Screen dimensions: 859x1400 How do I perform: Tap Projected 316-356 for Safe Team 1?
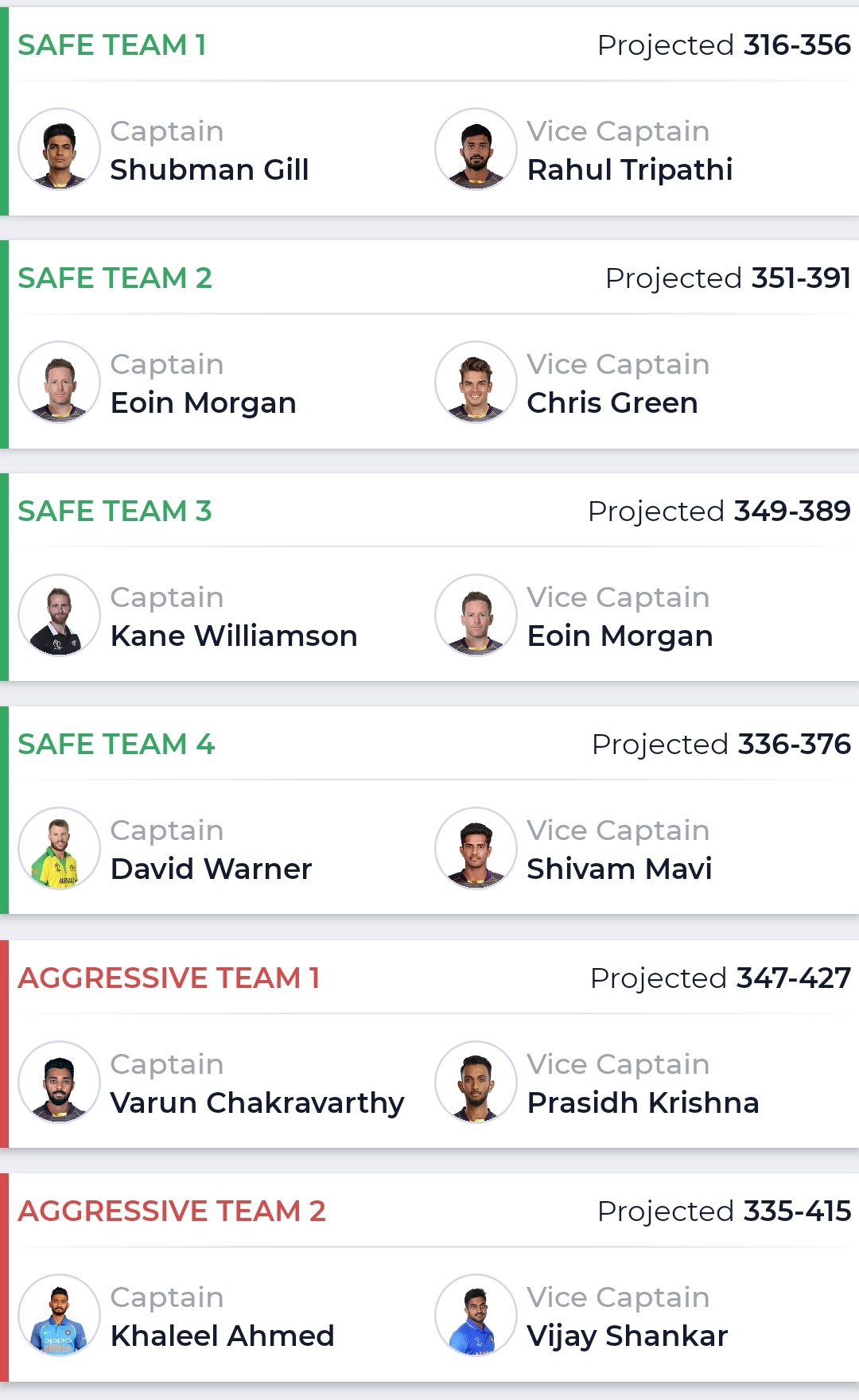coord(724,45)
